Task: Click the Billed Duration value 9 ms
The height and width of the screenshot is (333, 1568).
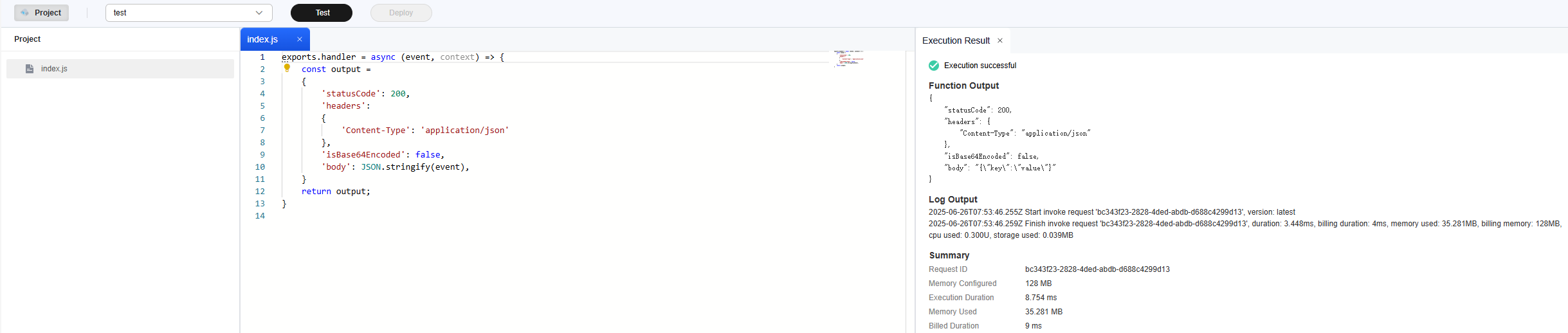Action: [1033, 326]
